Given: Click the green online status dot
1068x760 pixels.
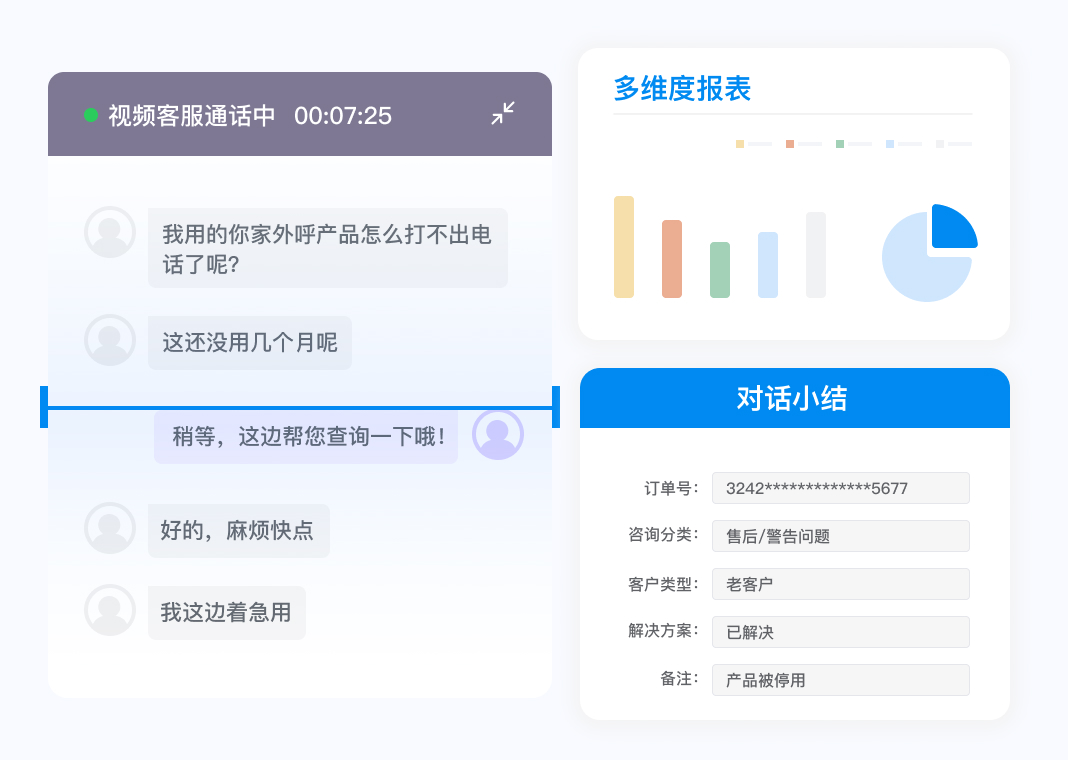Looking at the screenshot, I should [x=91, y=115].
